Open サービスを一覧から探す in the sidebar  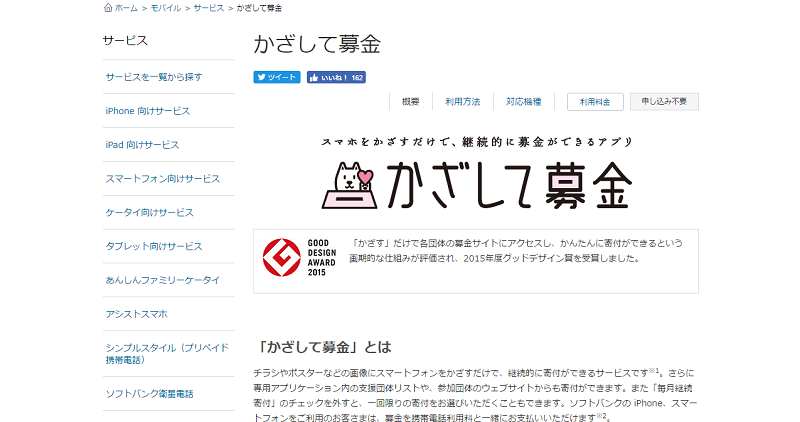point(154,77)
